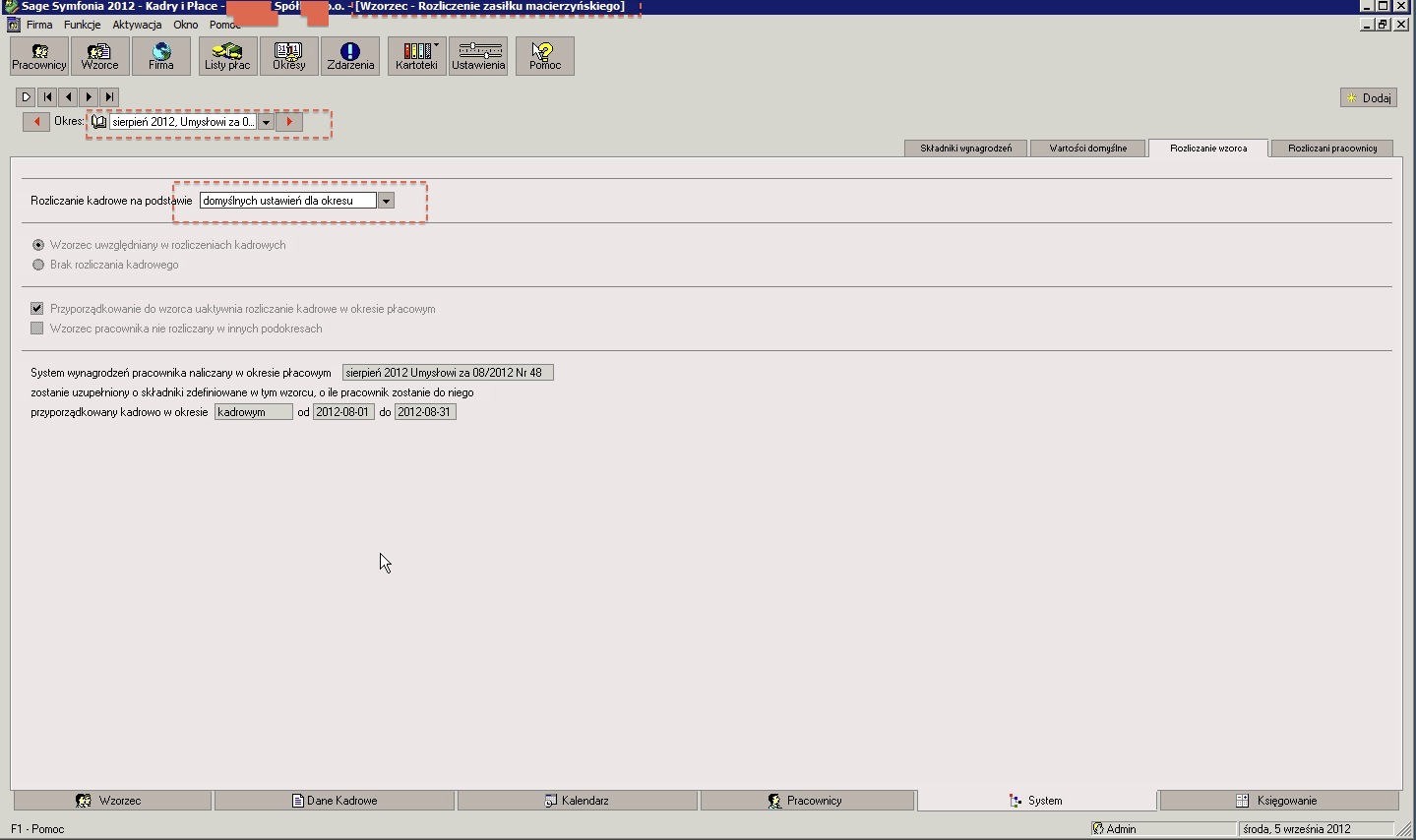This screenshot has width=1416, height=840.
Task: Click the 'od' start date field
Action: (343, 412)
